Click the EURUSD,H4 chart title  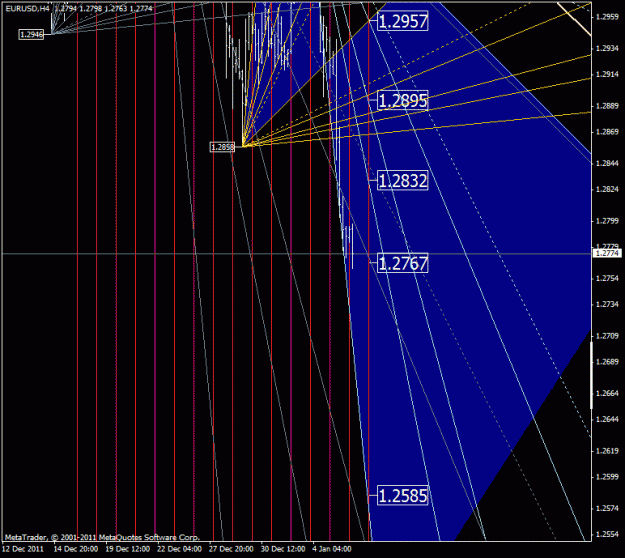[x=28, y=8]
